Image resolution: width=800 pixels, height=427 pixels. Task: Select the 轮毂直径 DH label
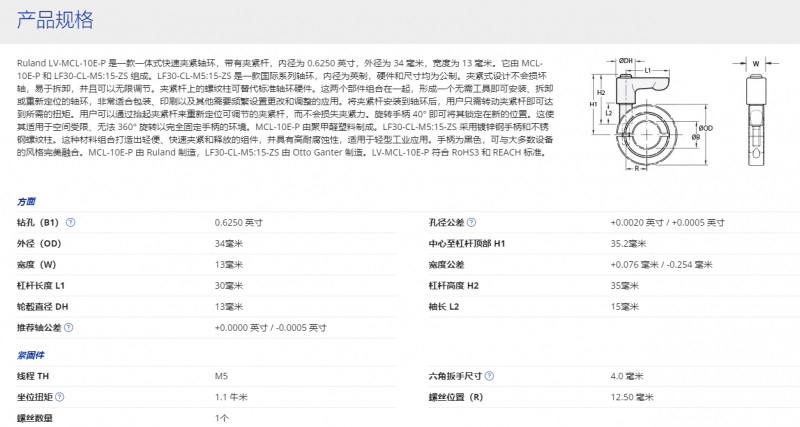click(42, 307)
